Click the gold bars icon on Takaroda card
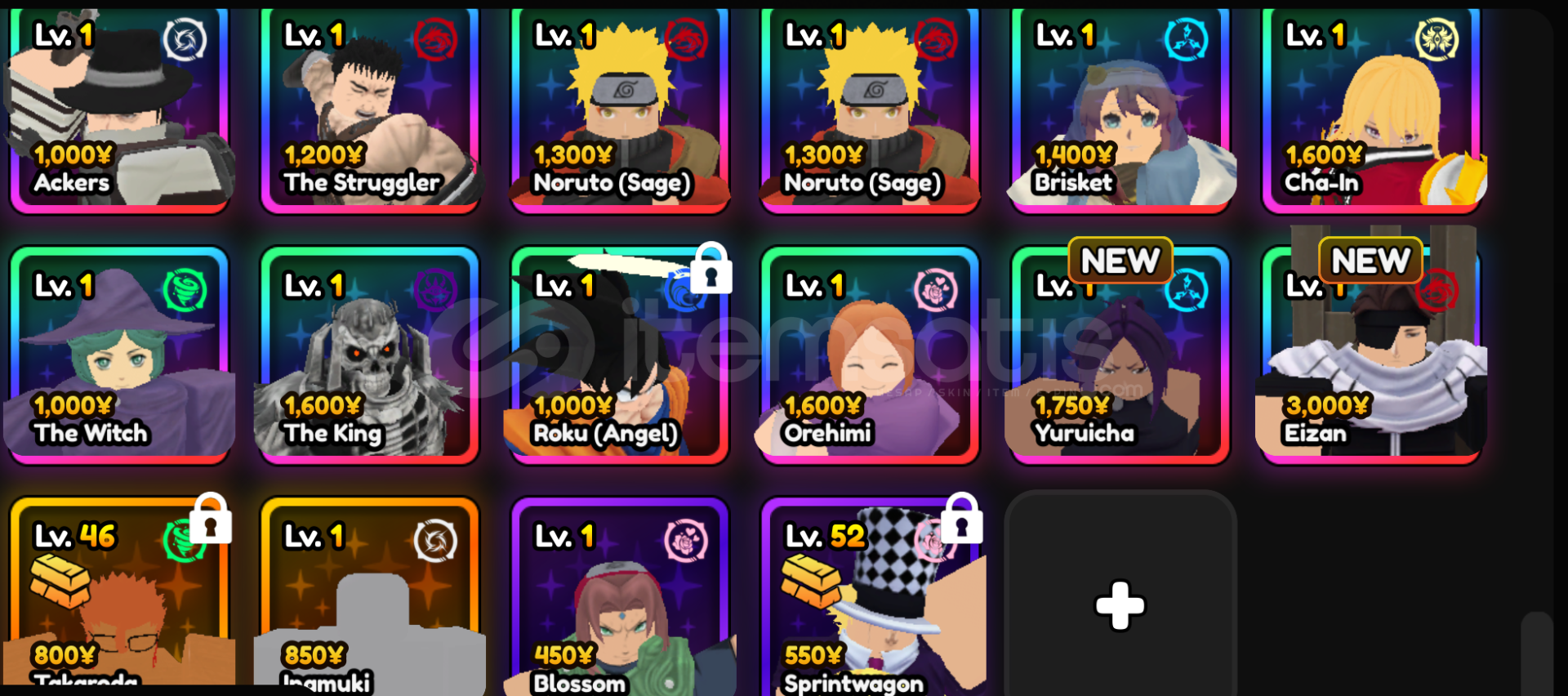Viewport: 1568px width, 696px height. (60, 581)
